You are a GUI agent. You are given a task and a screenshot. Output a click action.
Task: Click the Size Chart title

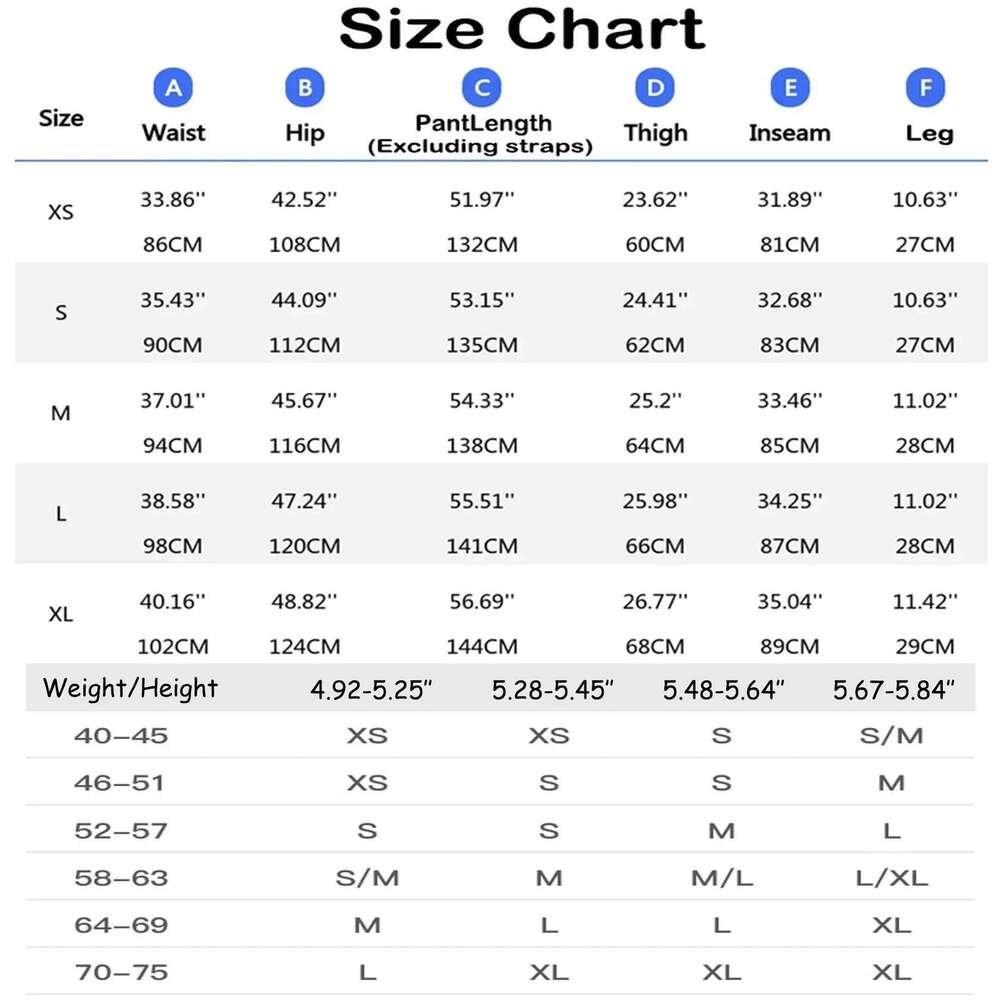(522, 30)
